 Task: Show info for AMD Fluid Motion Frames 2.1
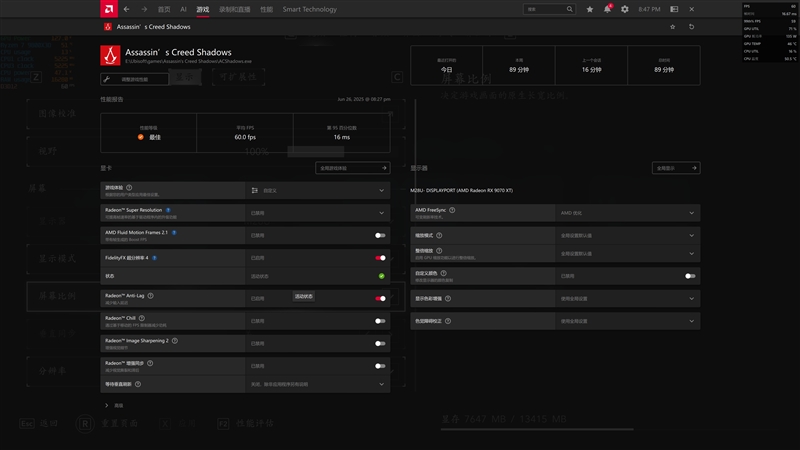point(174,233)
